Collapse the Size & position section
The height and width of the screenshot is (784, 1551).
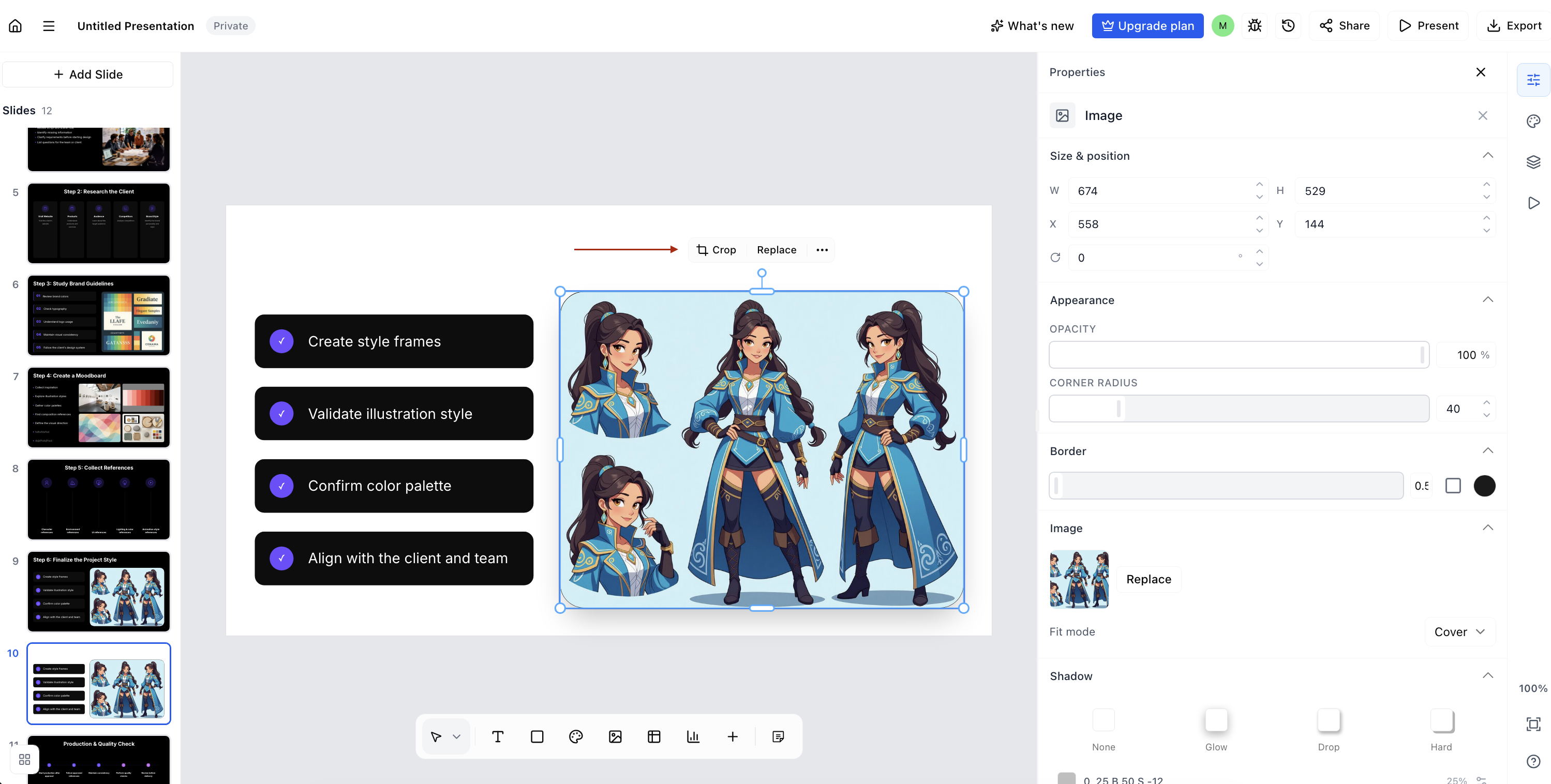click(1487, 155)
